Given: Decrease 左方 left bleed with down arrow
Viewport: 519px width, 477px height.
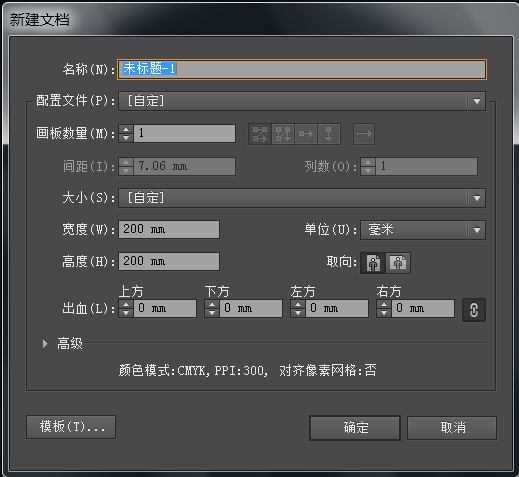Looking at the screenshot, I should (298, 313).
